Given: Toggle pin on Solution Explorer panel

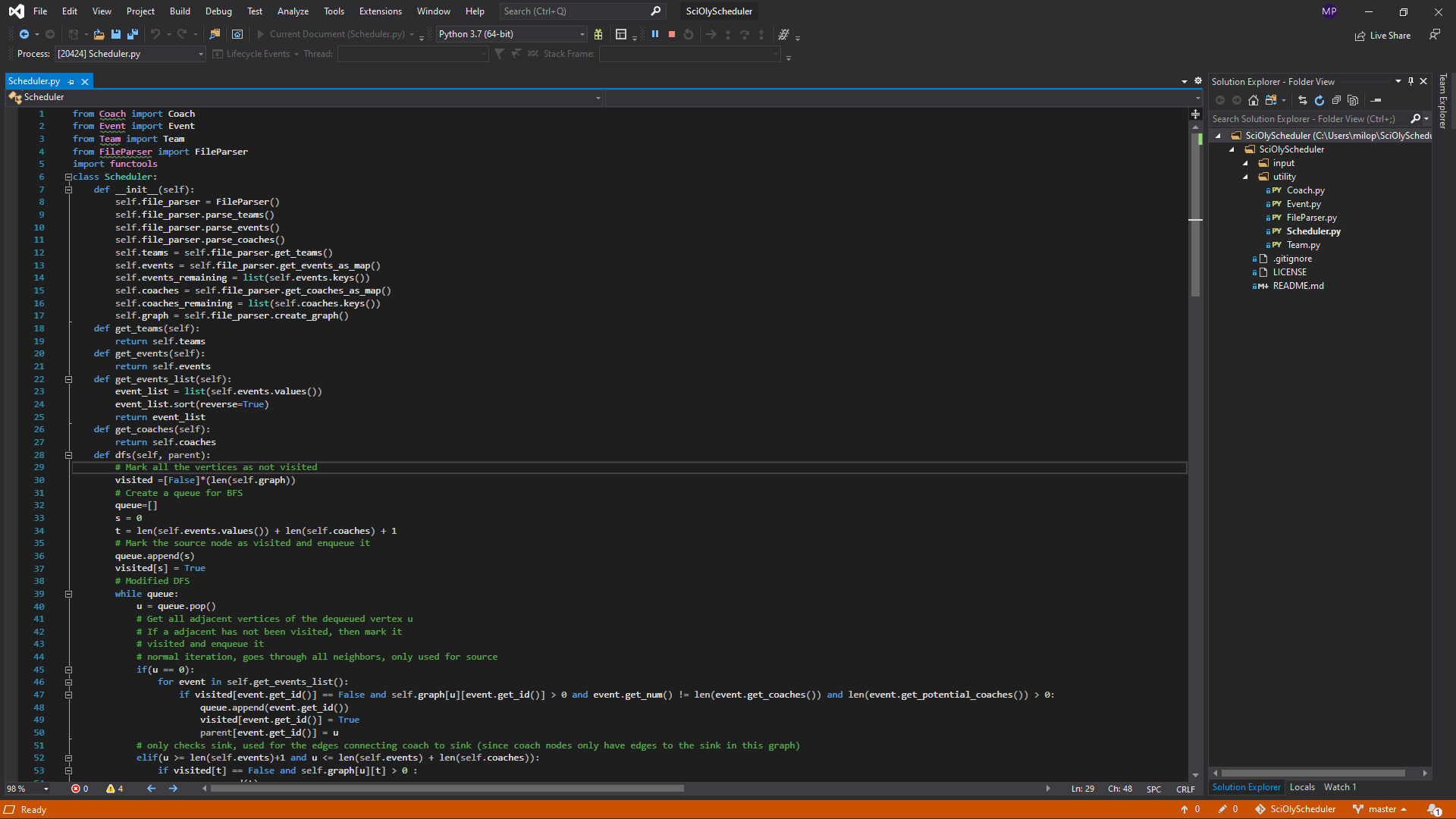Looking at the screenshot, I should tap(1410, 81).
